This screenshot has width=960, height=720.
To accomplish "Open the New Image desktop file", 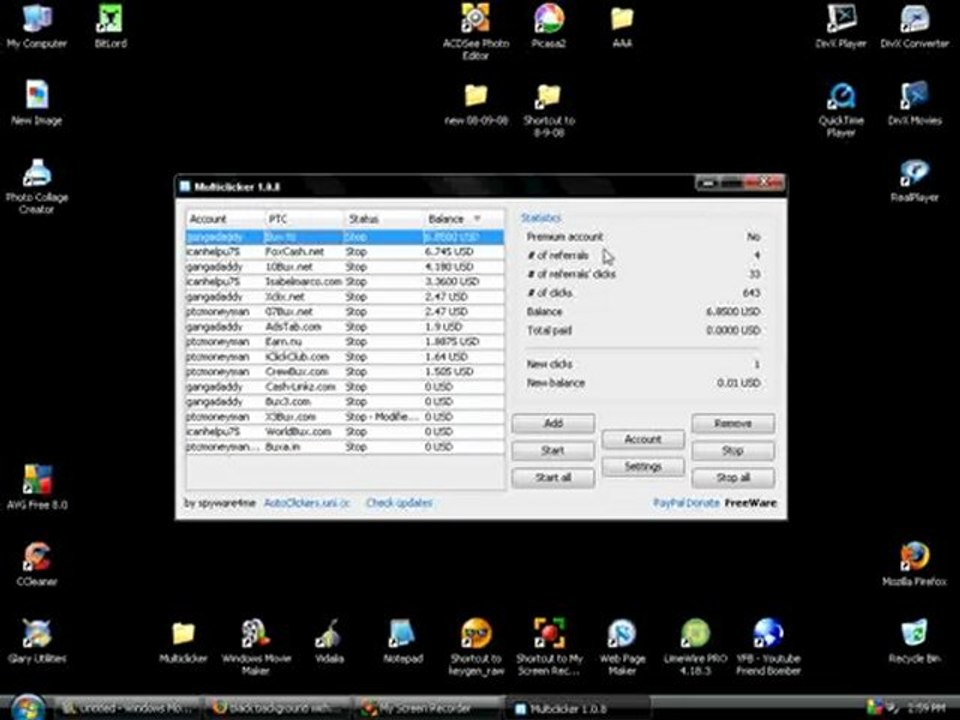I will (x=37, y=103).
